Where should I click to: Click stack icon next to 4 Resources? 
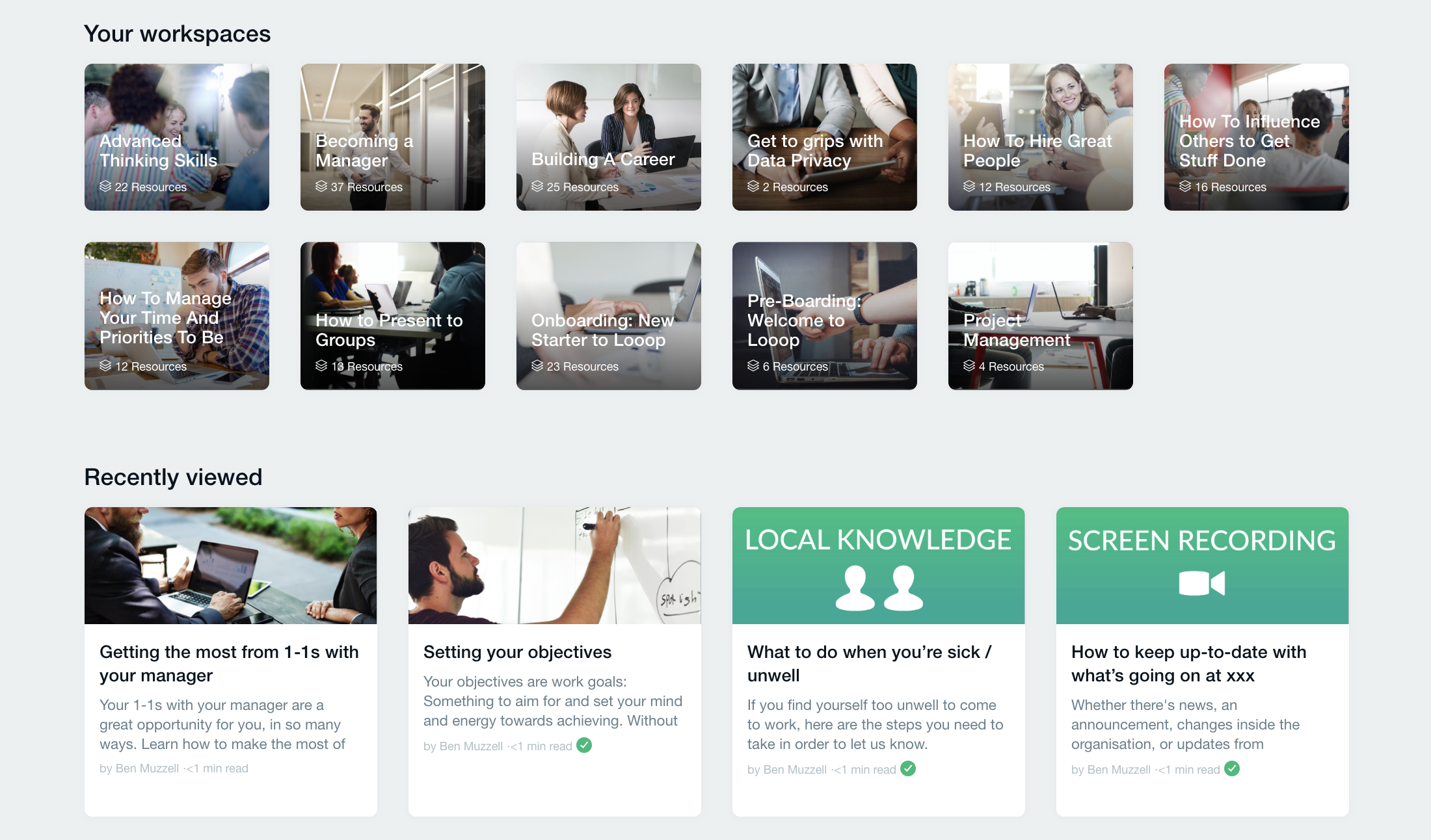click(969, 366)
